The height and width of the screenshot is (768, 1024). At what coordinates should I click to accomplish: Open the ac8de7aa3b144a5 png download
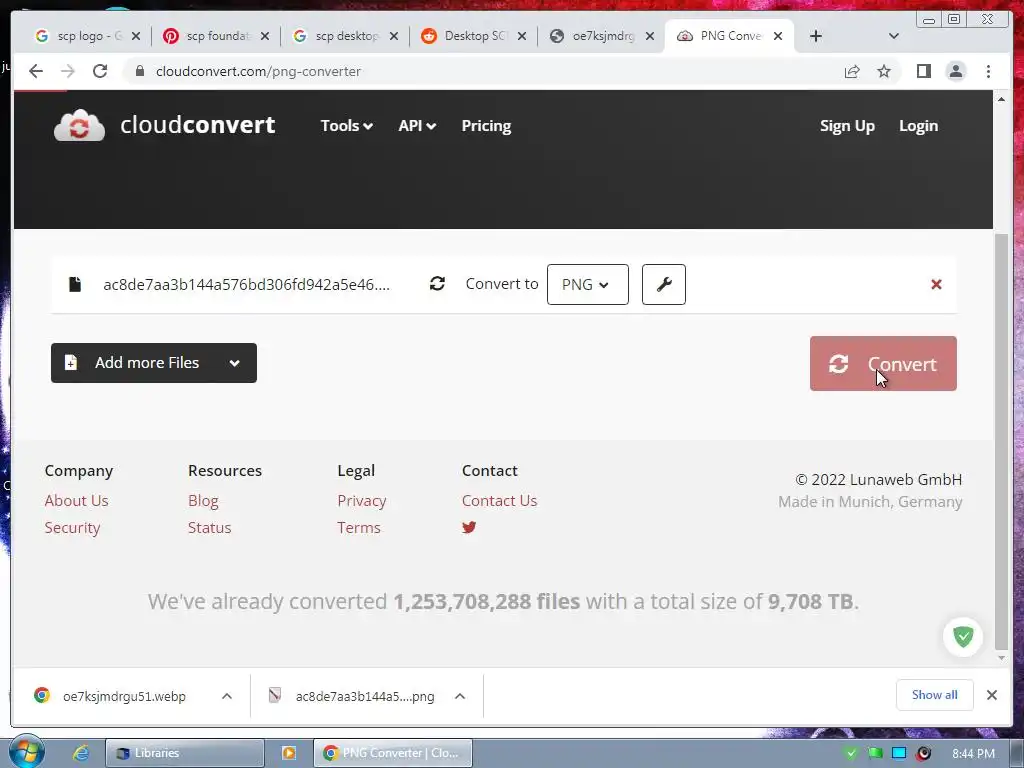pos(364,696)
